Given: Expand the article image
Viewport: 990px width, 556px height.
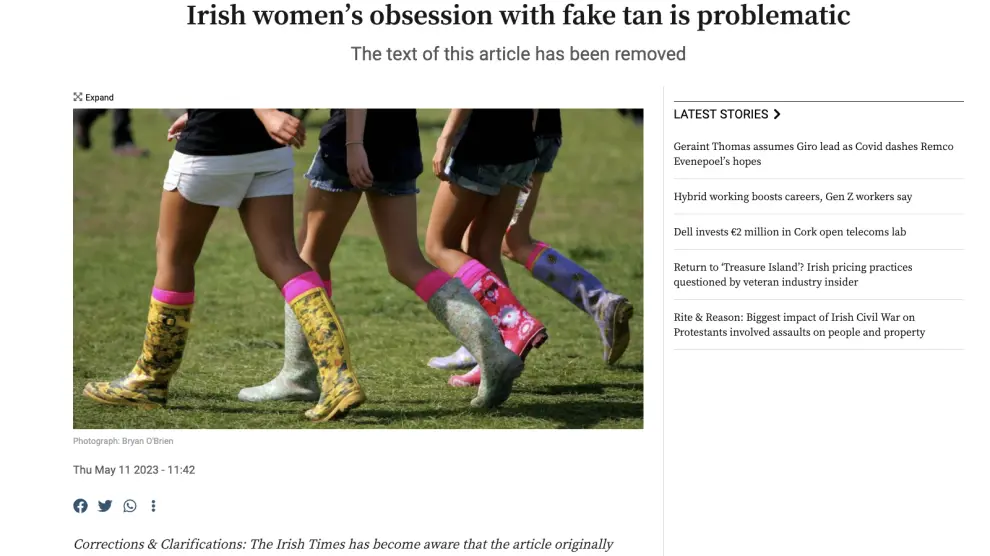Looking at the screenshot, I should coord(93,97).
